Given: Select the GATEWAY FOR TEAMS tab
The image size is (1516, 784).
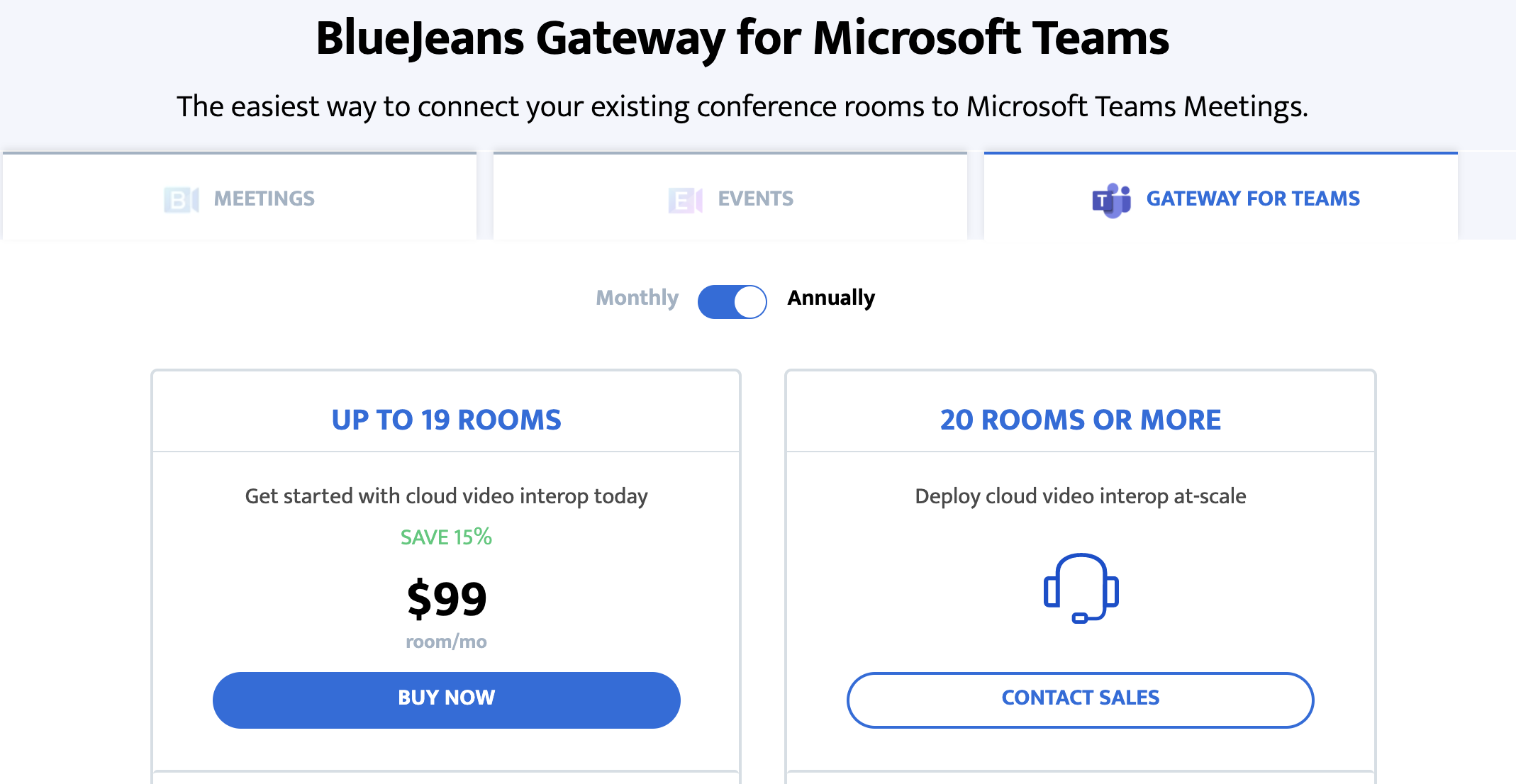Looking at the screenshot, I should pos(1252,199).
